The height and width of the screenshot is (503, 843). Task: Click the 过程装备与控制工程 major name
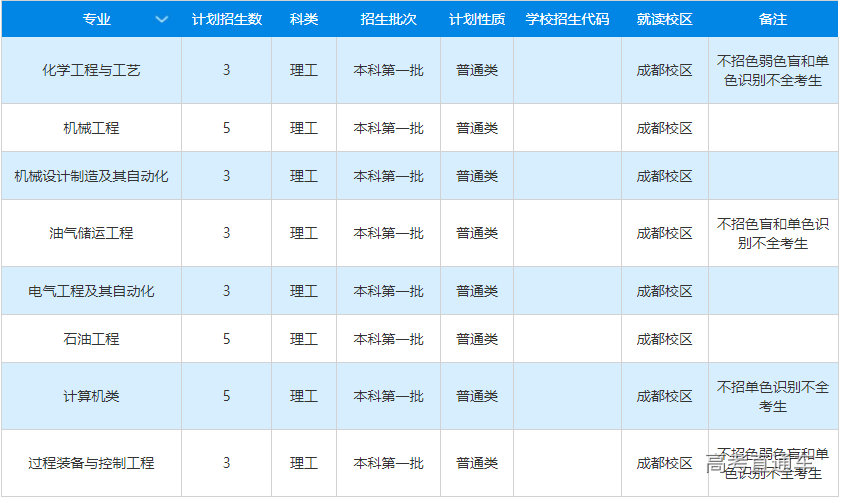[x=91, y=463]
